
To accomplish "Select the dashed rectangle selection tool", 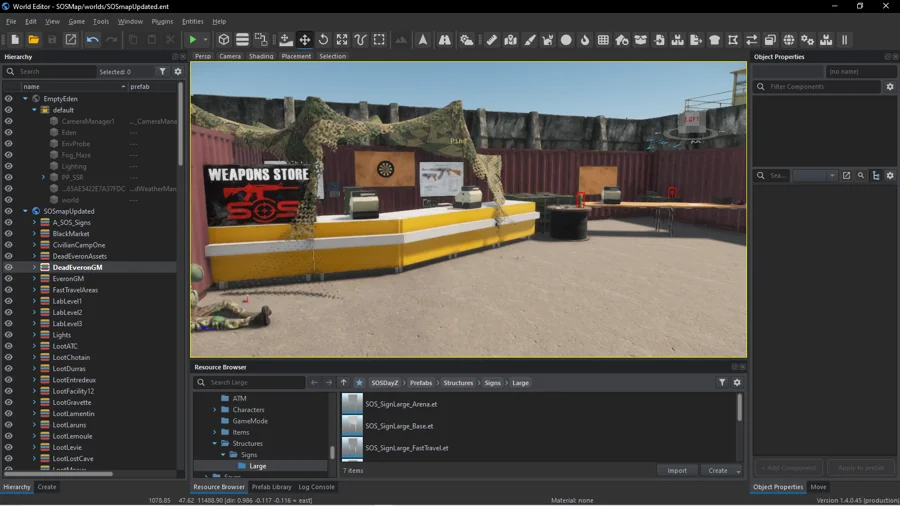I will point(379,40).
